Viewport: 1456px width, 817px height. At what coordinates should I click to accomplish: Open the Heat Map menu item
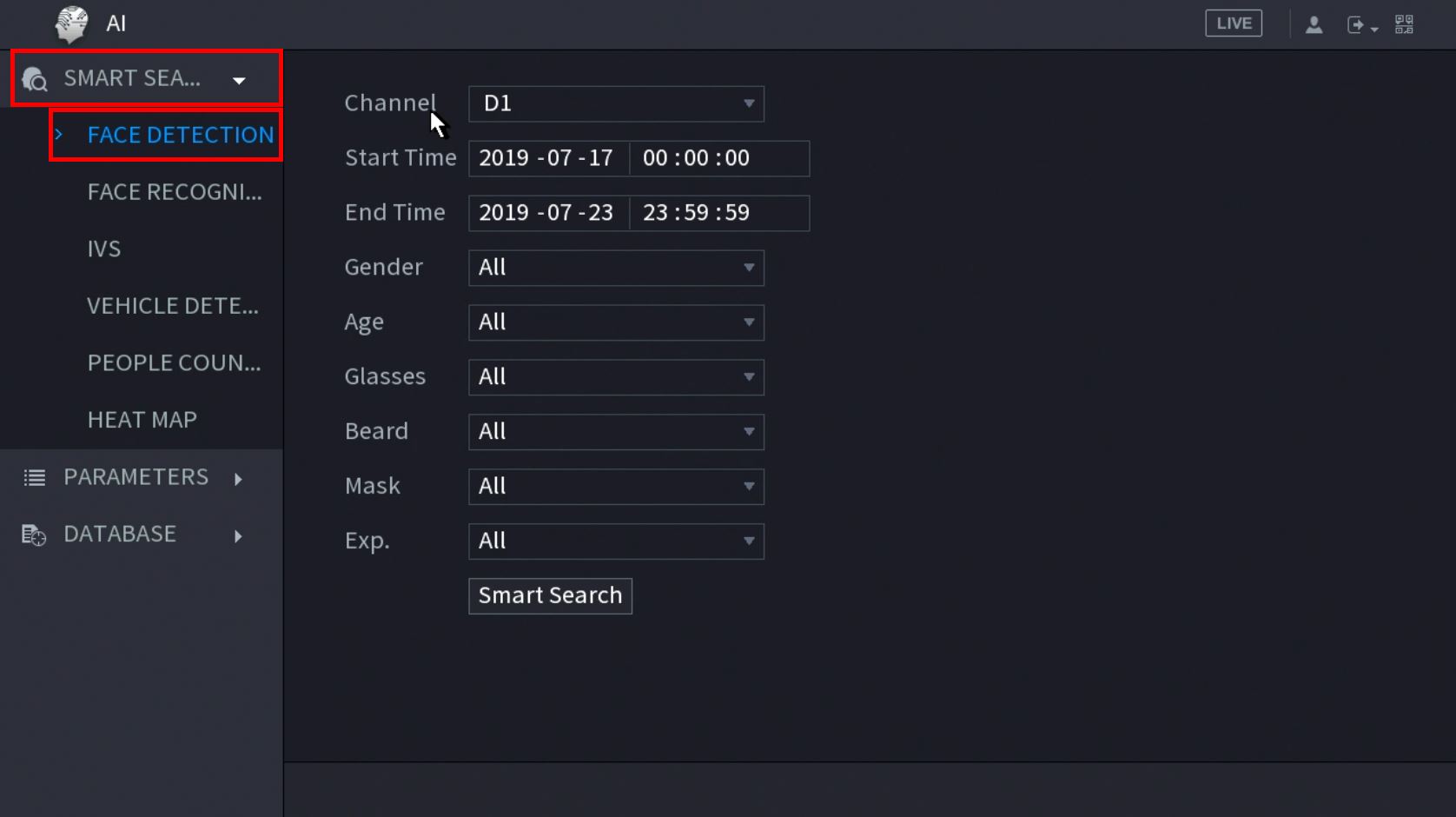click(142, 420)
